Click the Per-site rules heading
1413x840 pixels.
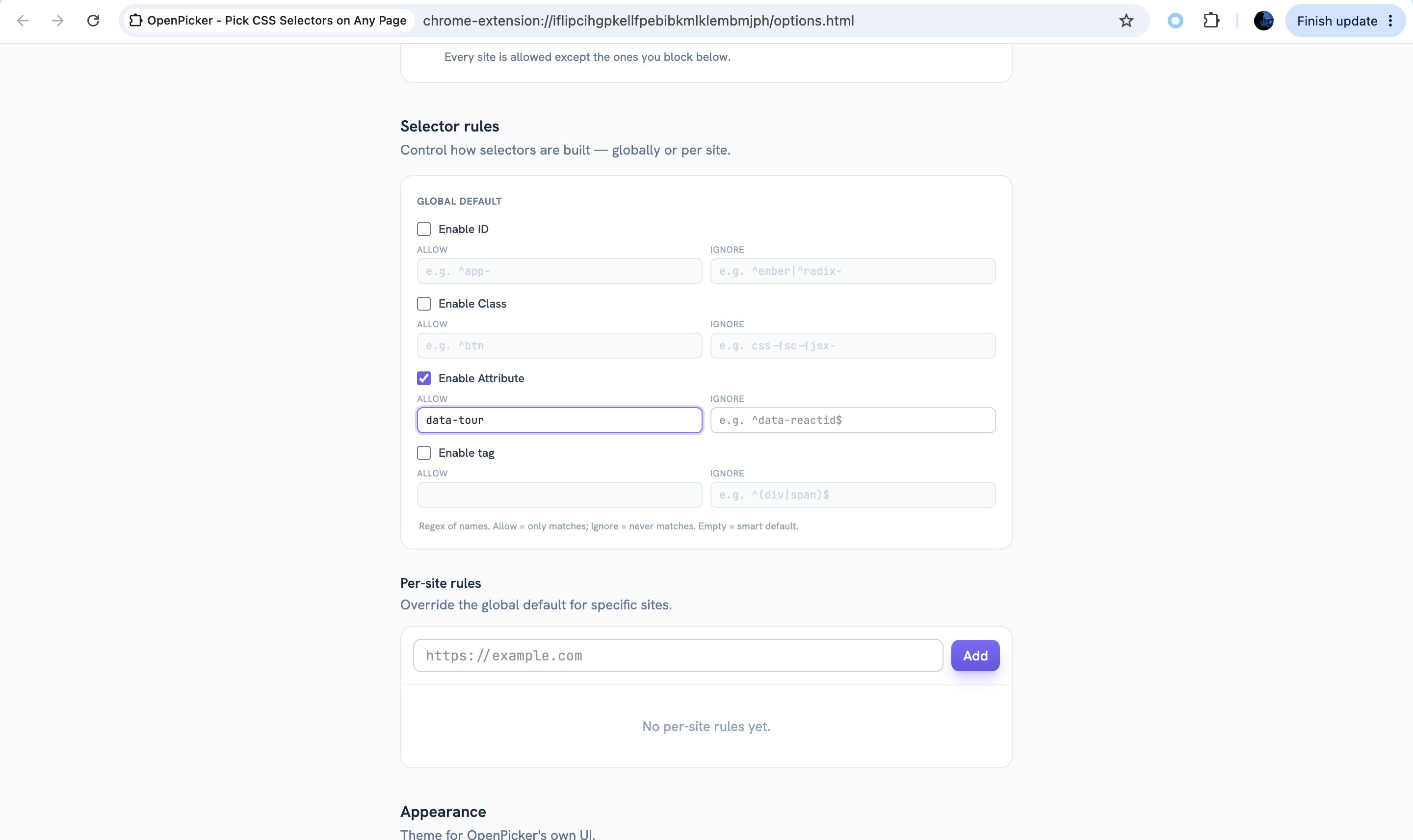[441, 583]
